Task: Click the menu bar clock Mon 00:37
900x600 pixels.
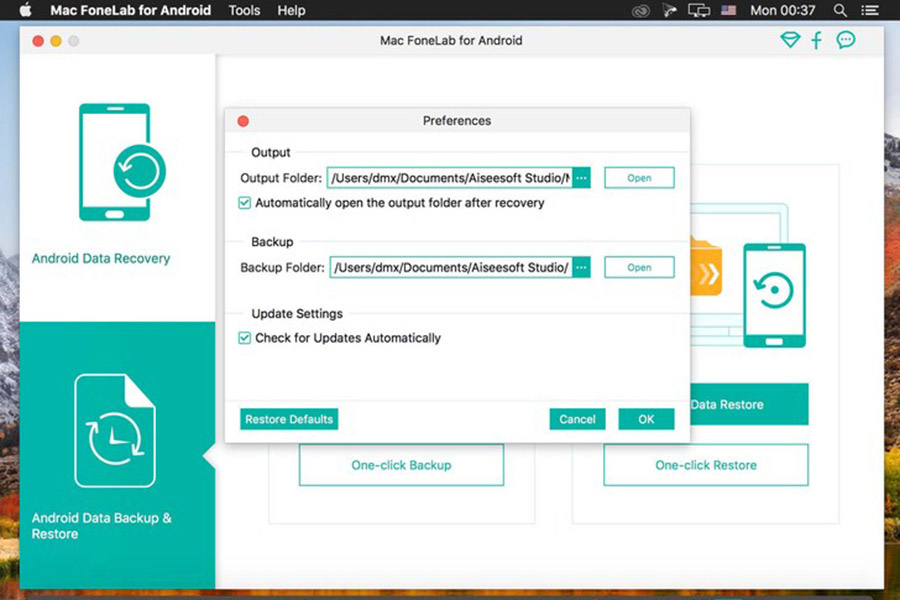Action: 782,10
